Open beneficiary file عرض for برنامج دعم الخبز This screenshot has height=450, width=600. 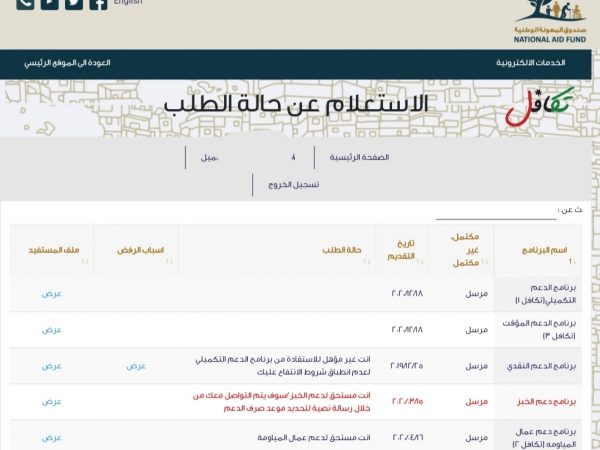point(52,401)
